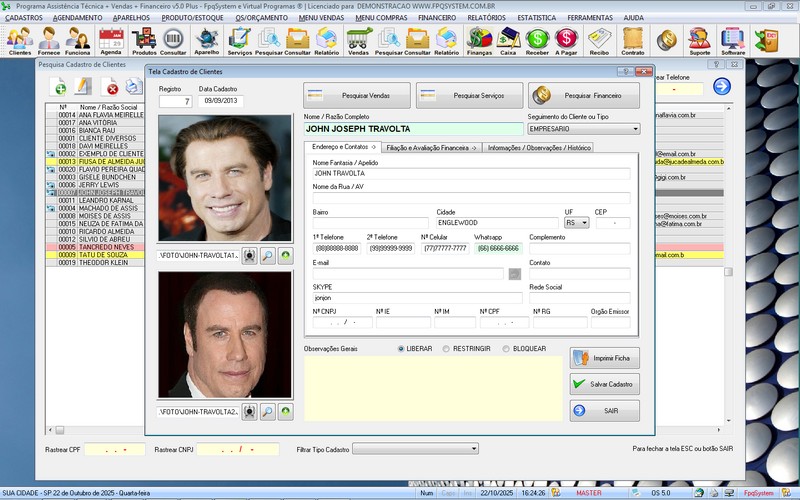Click the Salvar Cadastro button
This screenshot has width=800, height=500.
605,384
